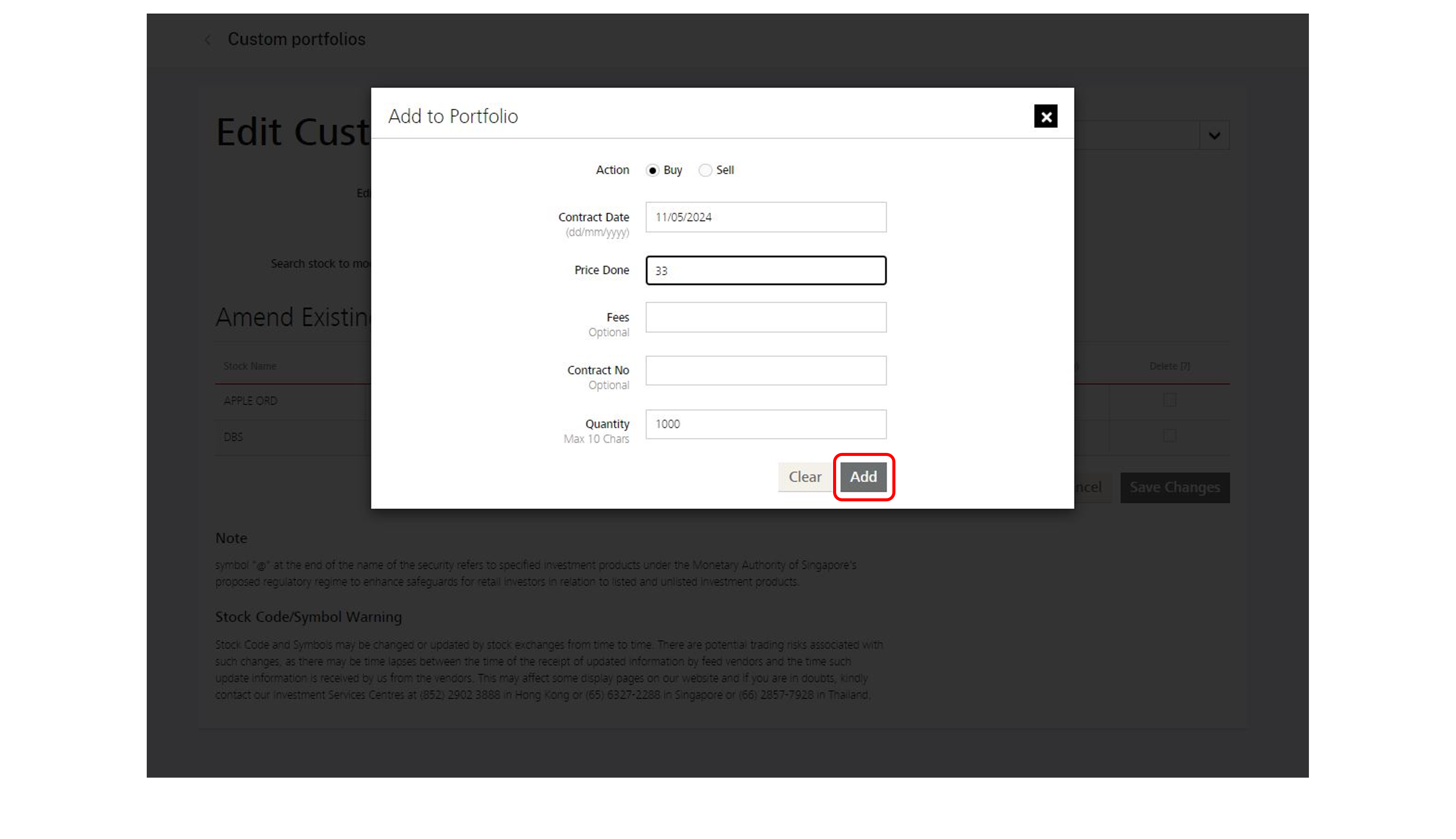Click the Contract Date input field
The image size is (1456, 839).
765,217
